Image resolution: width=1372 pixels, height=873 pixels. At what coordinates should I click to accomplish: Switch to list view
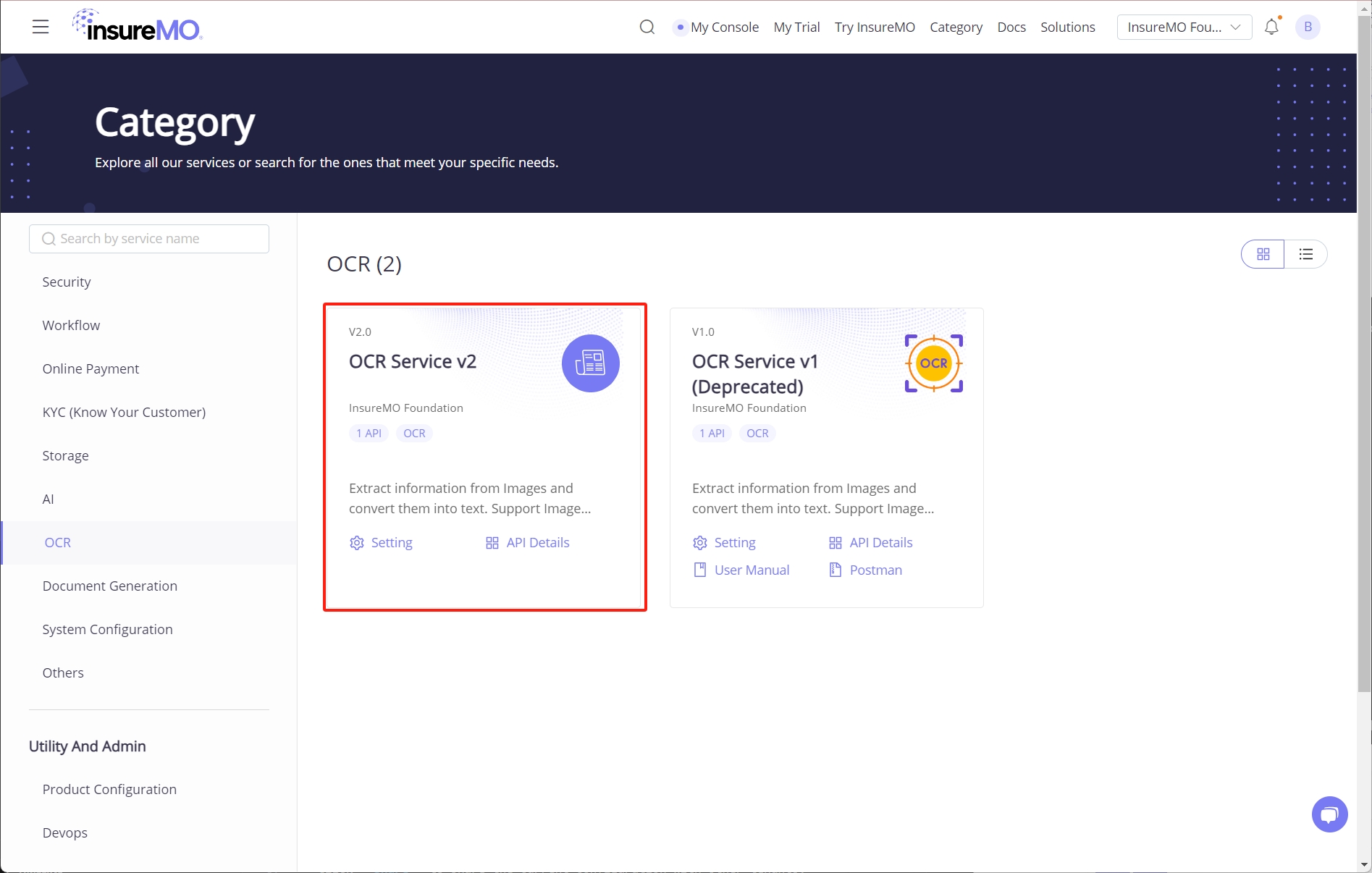[x=1306, y=254]
